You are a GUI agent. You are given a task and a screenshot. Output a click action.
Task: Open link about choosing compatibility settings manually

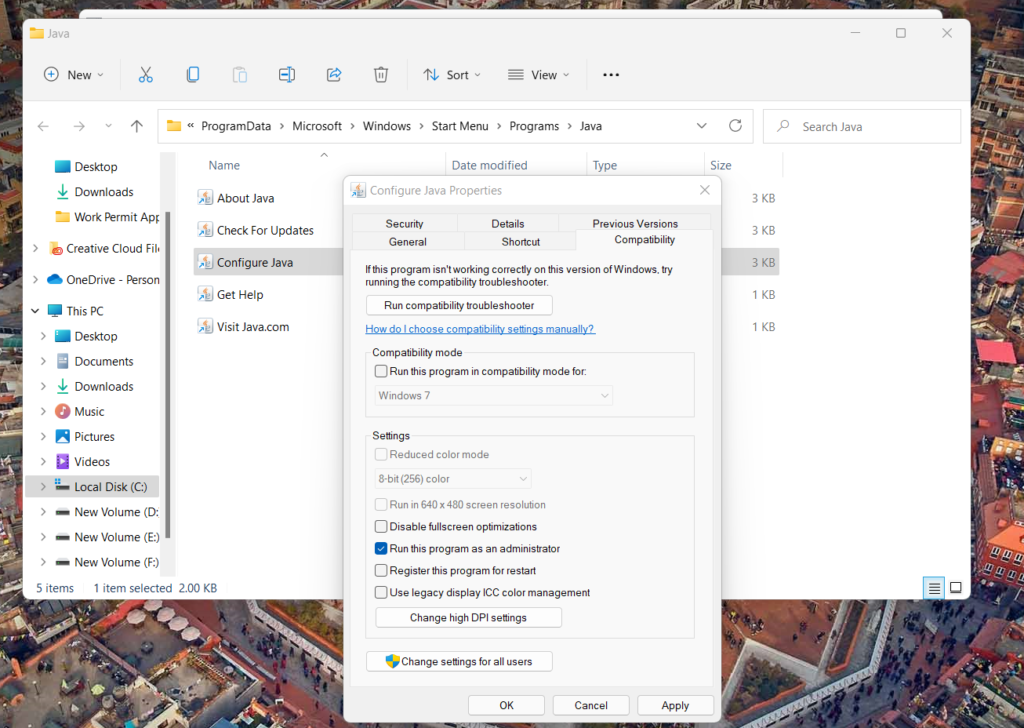[x=480, y=329]
